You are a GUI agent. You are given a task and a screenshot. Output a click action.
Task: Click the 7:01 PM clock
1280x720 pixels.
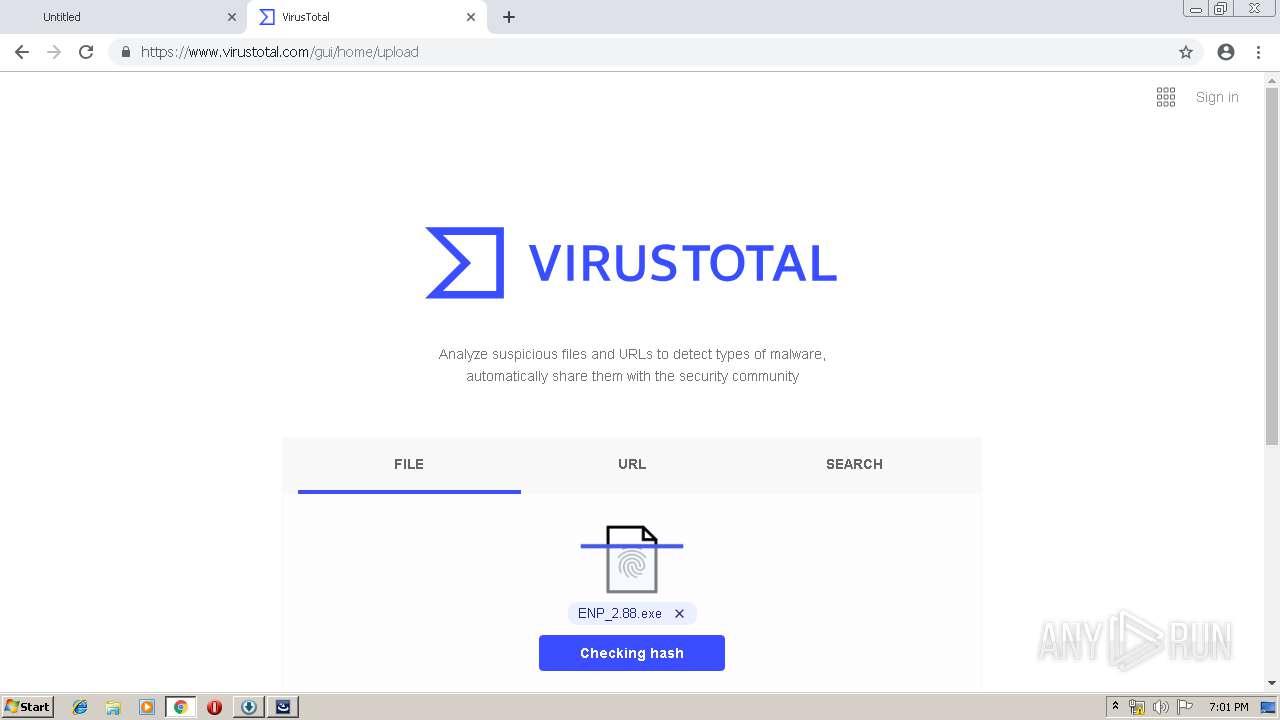tap(1228, 707)
